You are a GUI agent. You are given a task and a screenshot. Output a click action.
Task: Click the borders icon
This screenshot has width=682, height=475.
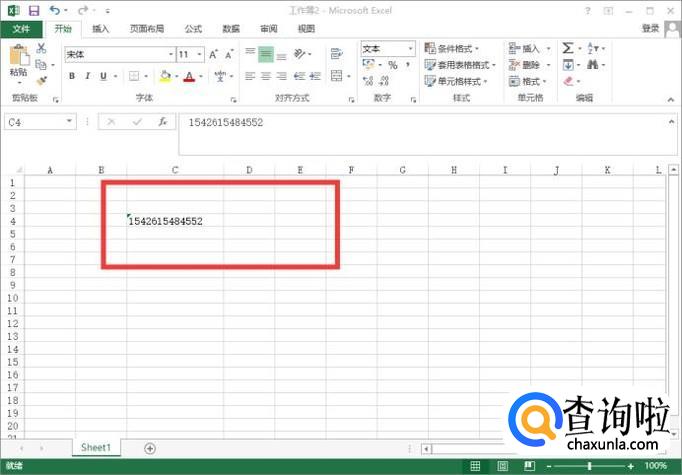pos(134,76)
